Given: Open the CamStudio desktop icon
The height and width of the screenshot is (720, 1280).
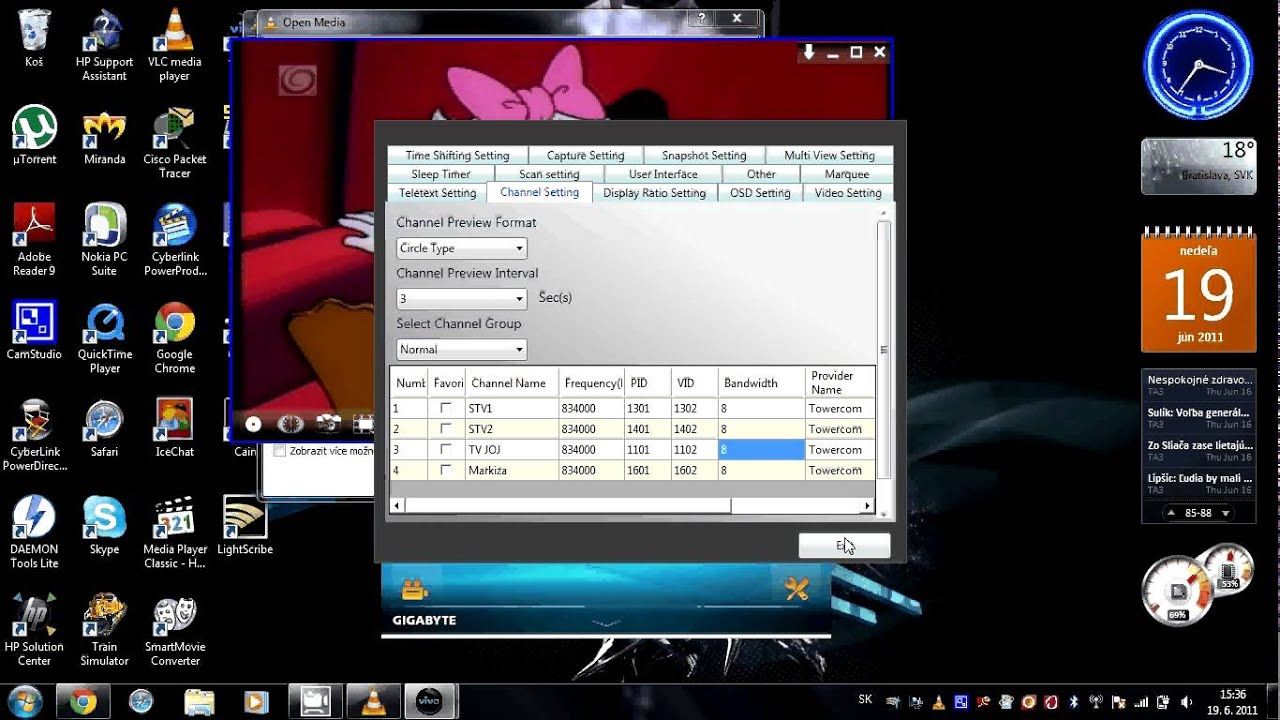Looking at the screenshot, I should [34, 330].
